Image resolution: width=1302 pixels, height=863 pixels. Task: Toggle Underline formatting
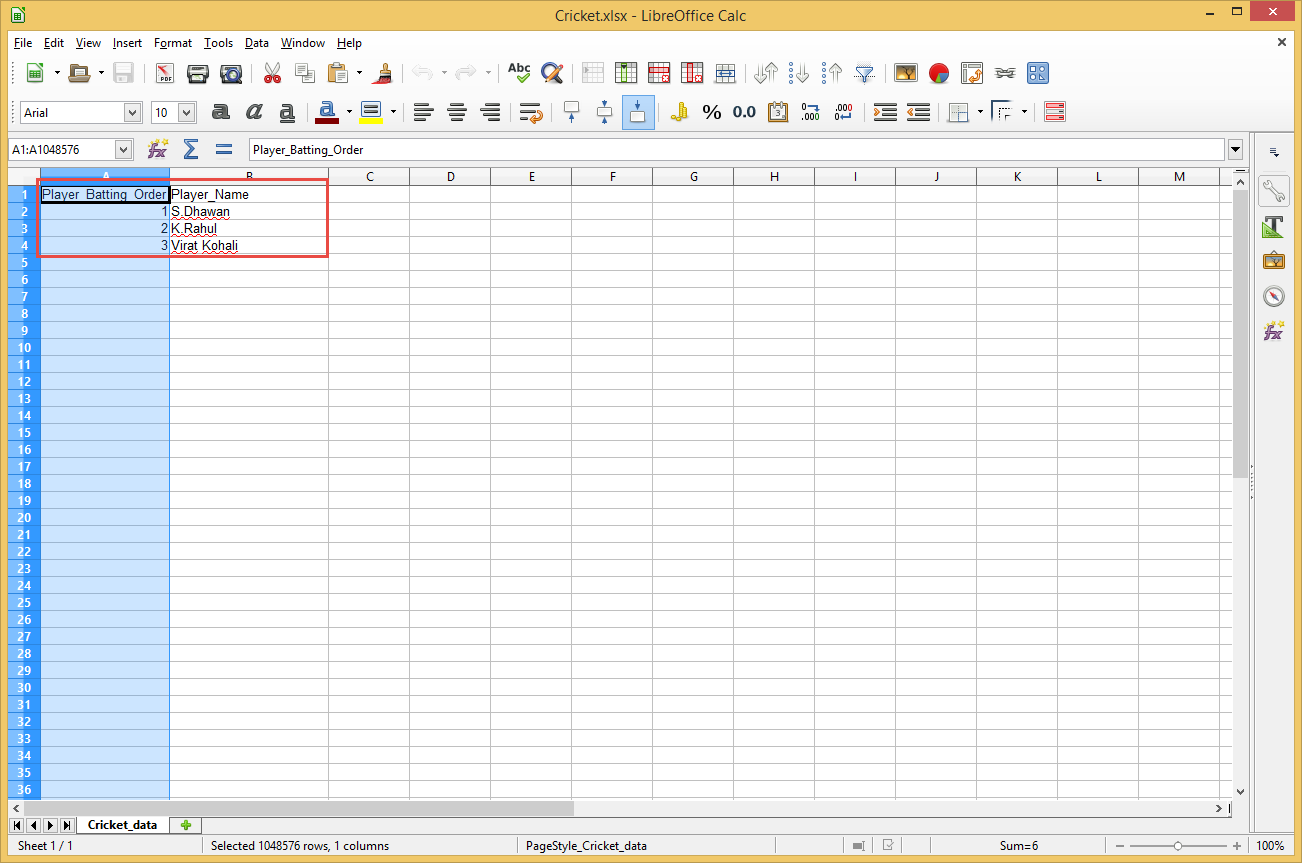click(287, 112)
